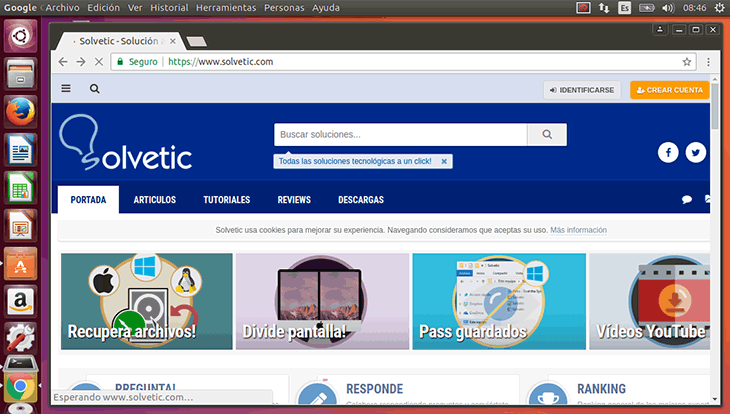Image resolution: width=730 pixels, height=414 pixels.
Task: Open Amazon launcher icon
Action: pos(20,301)
